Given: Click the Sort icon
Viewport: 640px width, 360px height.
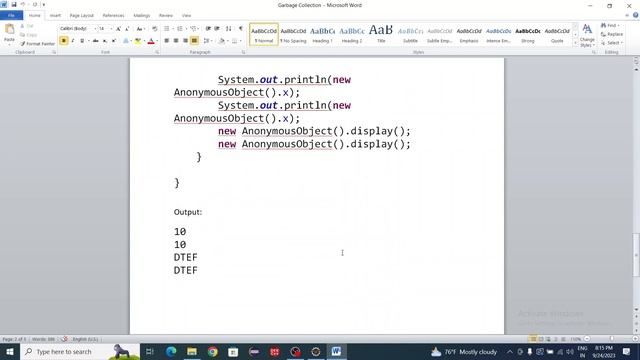Looking at the screenshot, I should pyautogui.click(x=229, y=29).
